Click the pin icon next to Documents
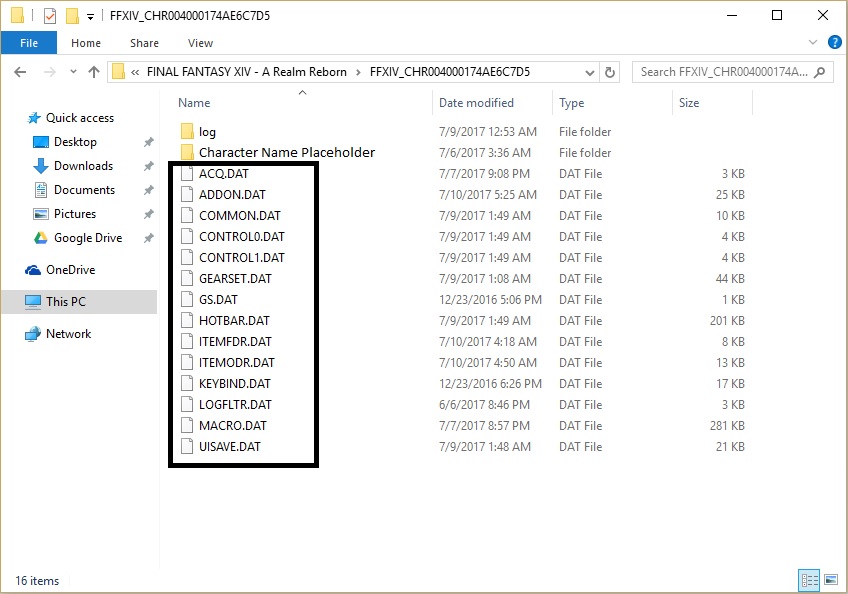 coord(148,190)
